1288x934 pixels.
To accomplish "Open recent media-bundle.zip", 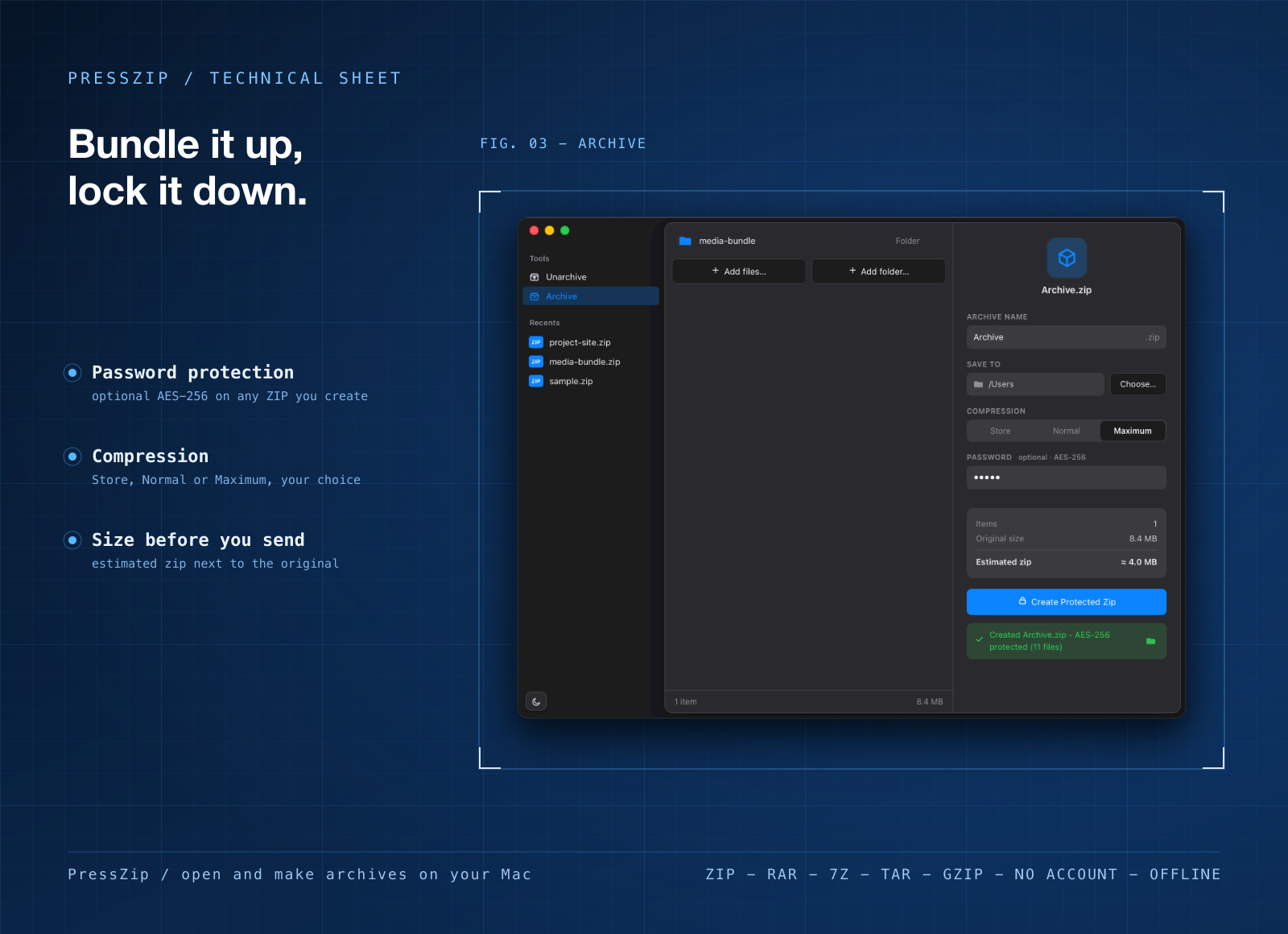I will click(x=591, y=362).
